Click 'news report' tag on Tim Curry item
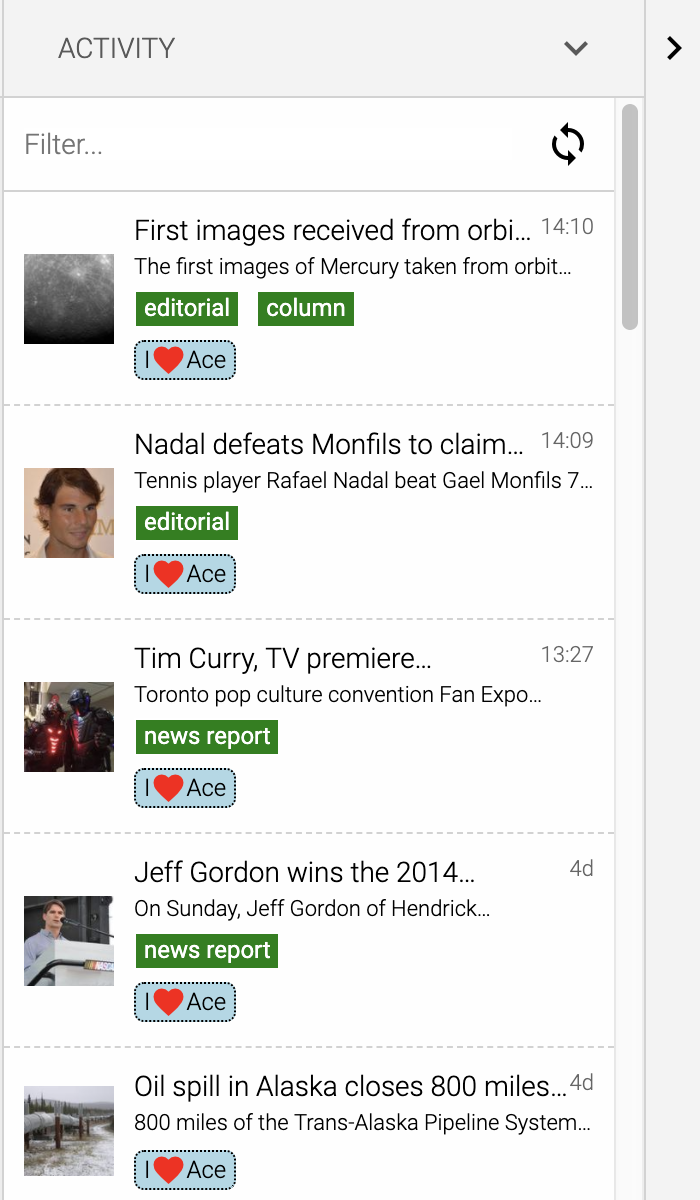This screenshot has height=1200, width=700. pyautogui.click(x=207, y=736)
